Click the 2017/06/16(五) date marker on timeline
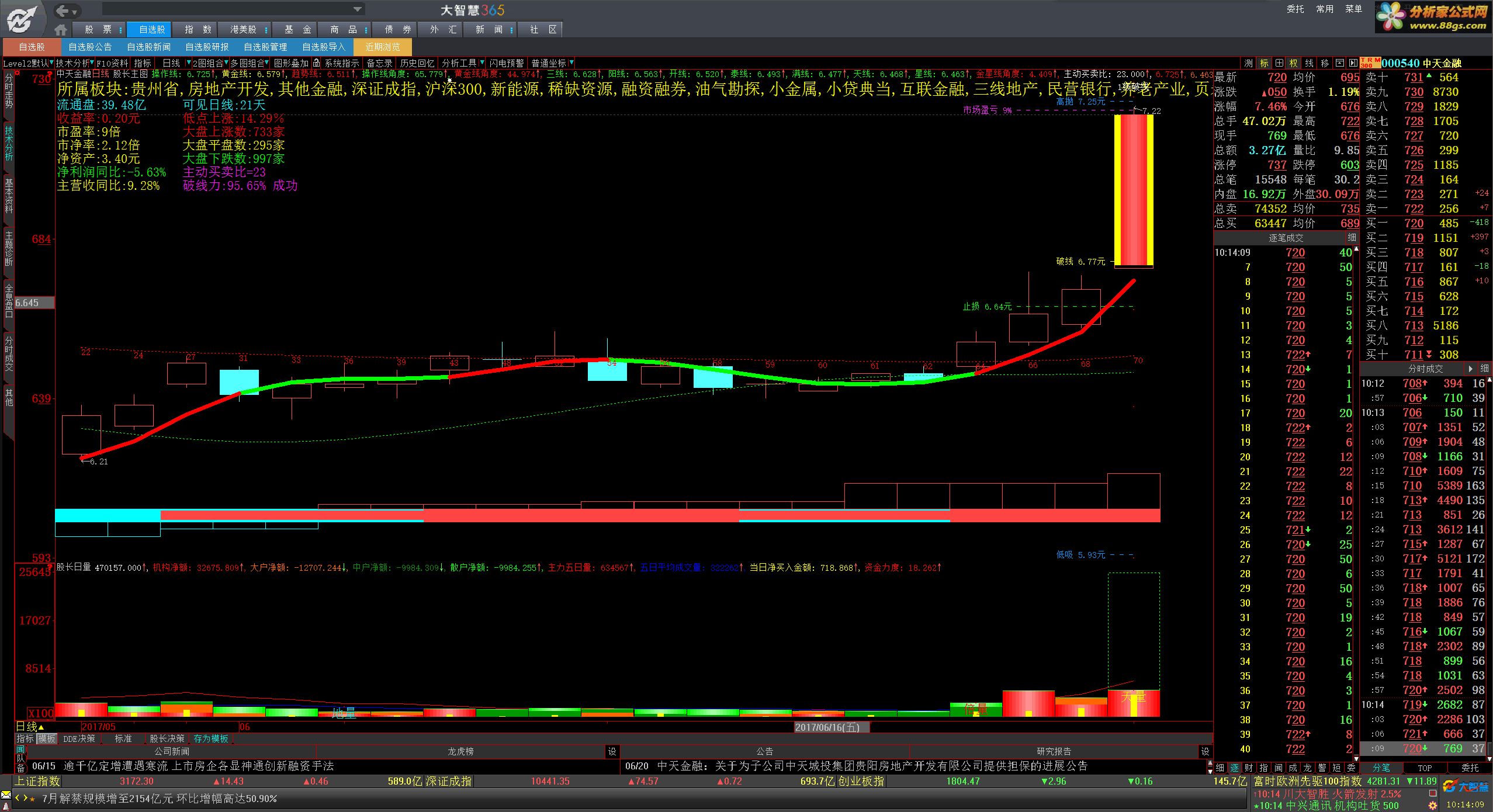Image resolution: width=1493 pixels, height=812 pixels. (x=832, y=727)
